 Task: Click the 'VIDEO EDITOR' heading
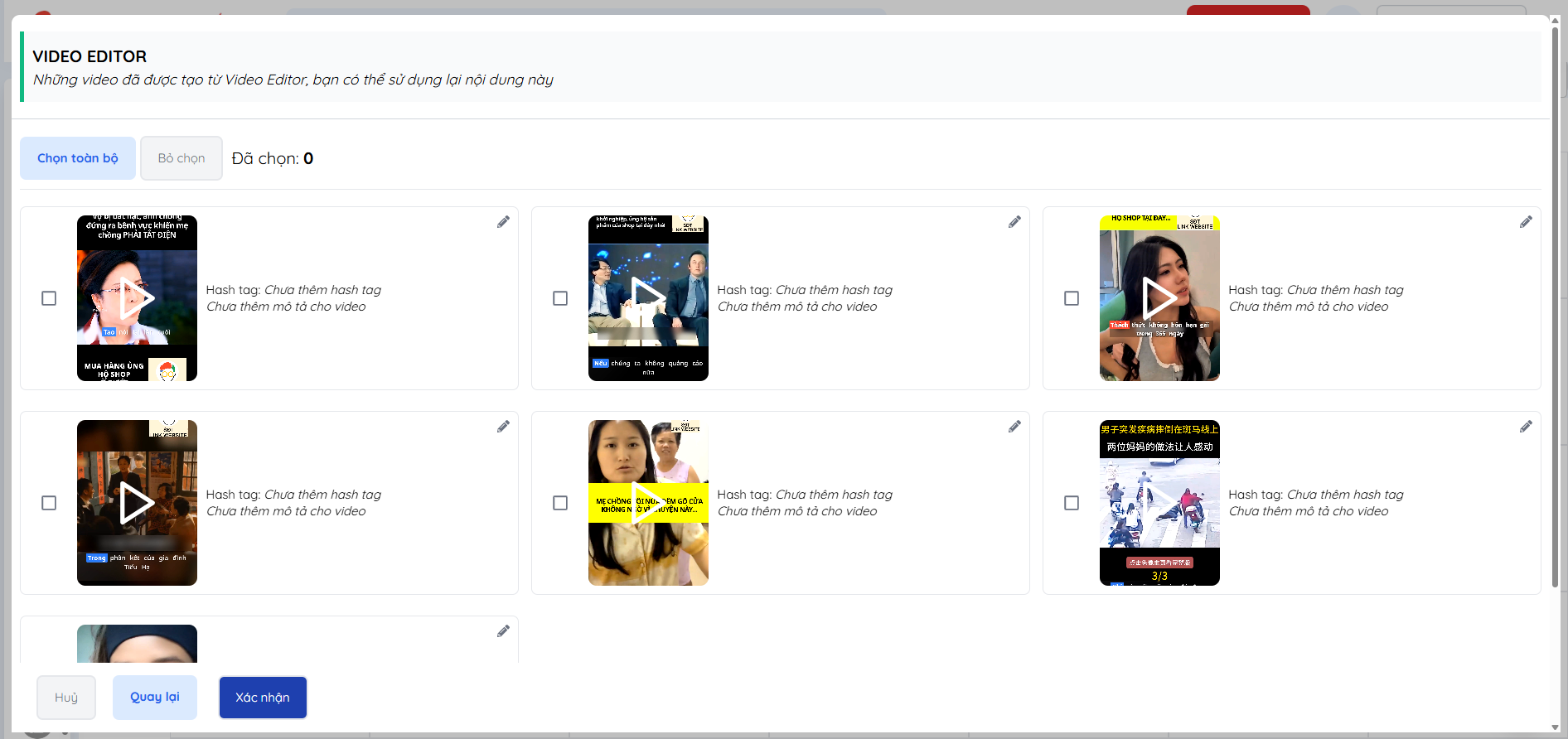point(90,56)
